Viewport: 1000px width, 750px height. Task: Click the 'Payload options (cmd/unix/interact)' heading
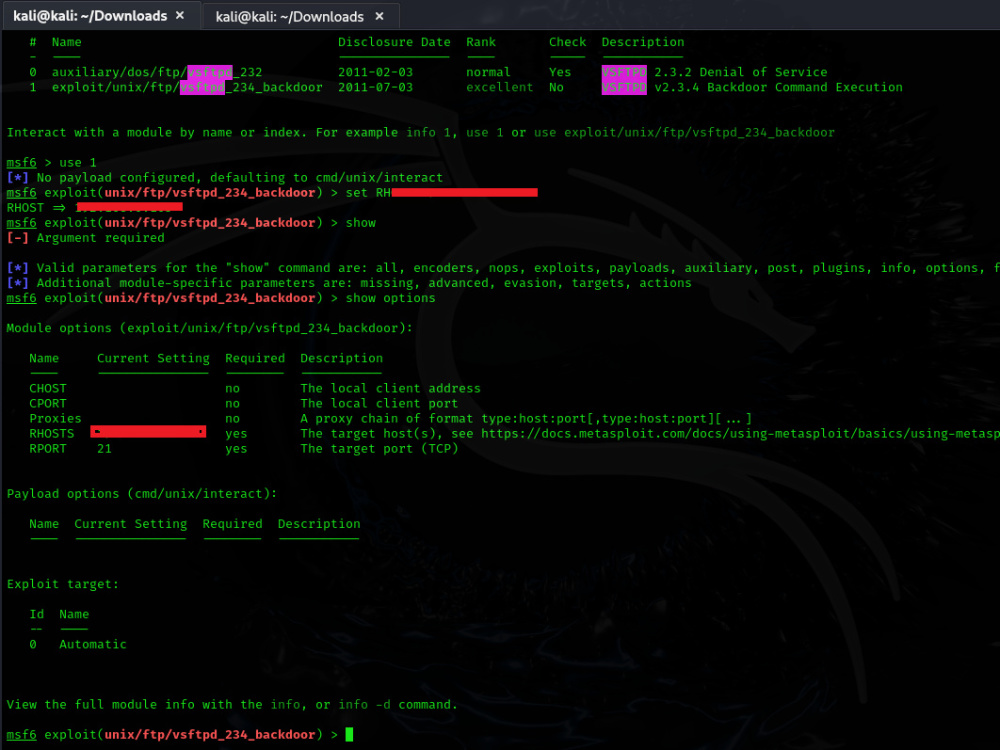142,494
